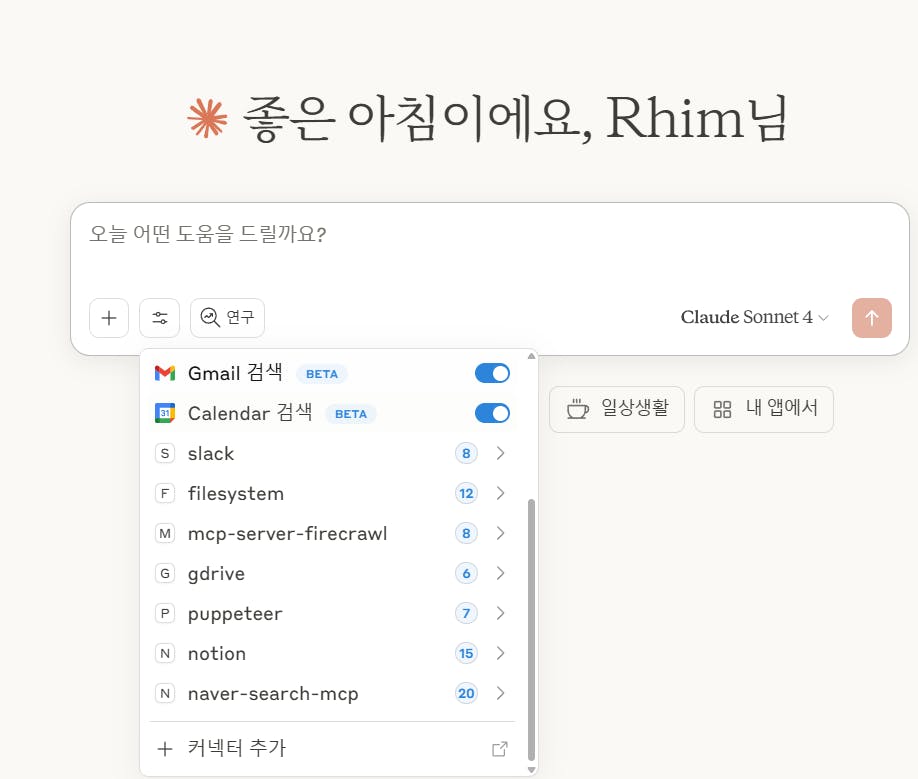Viewport: 918px width, 779px height.
Task: Click the mcp-server-firecrawl count 8 badge
Action: coord(466,534)
